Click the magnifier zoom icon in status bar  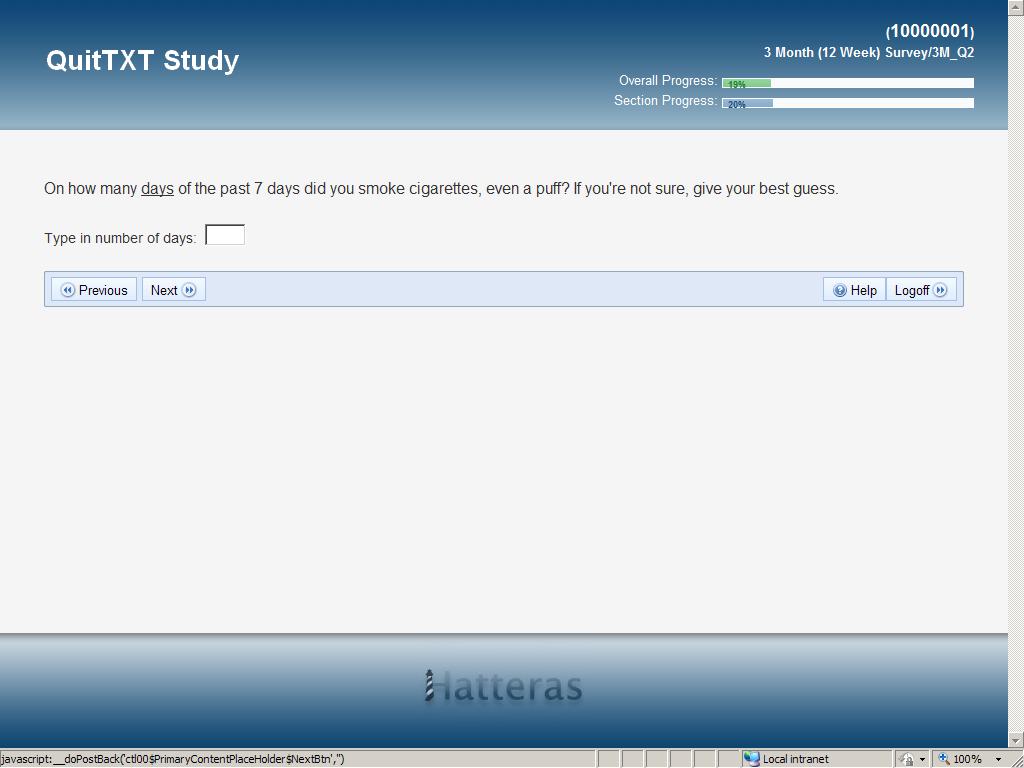942,759
